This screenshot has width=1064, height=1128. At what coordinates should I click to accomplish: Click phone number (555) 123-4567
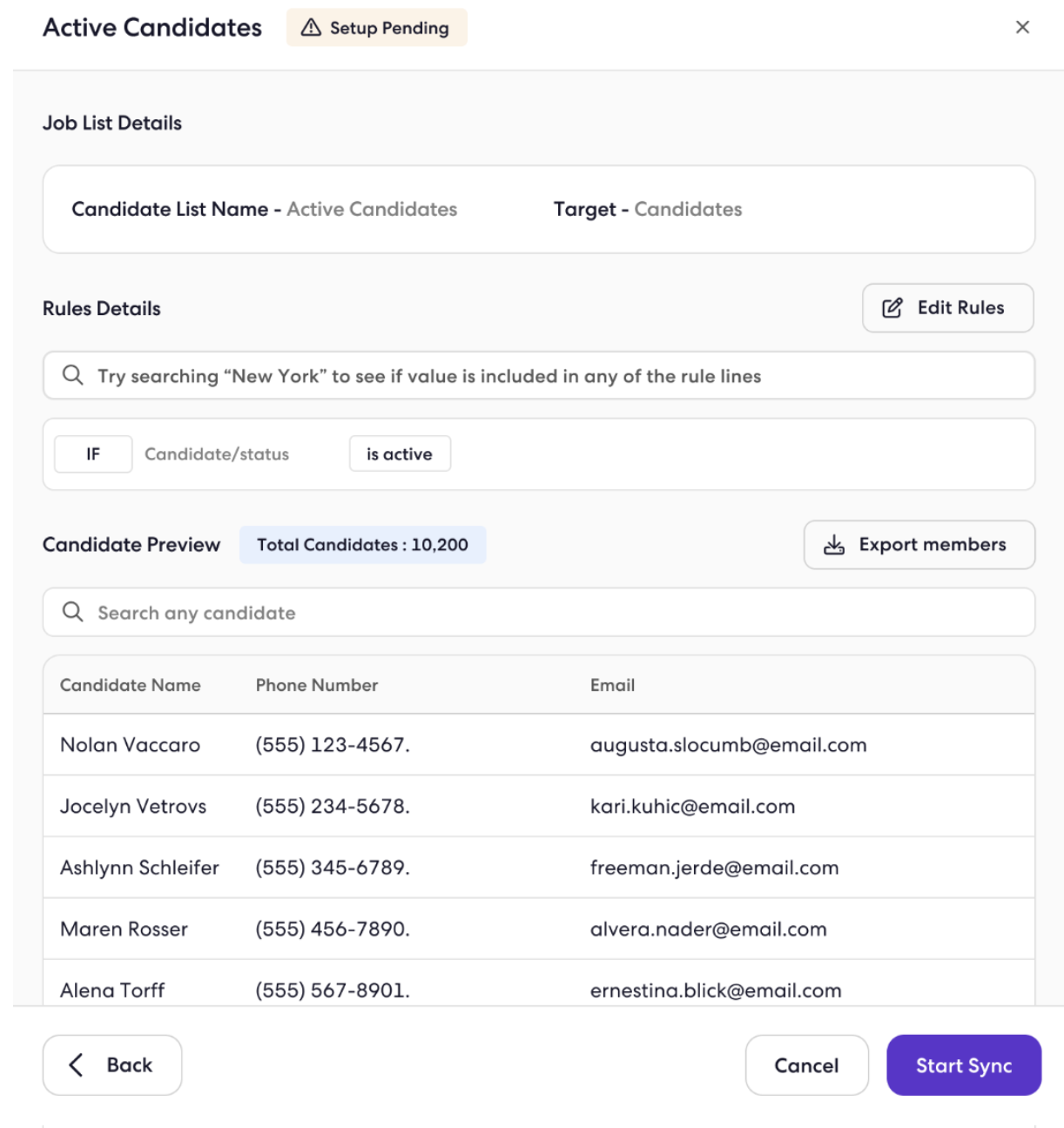[x=333, y=745]
